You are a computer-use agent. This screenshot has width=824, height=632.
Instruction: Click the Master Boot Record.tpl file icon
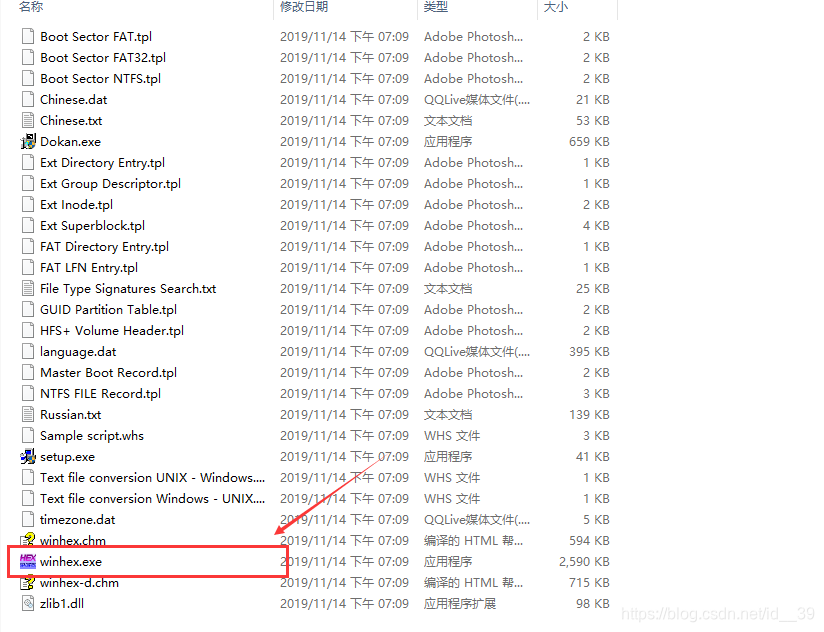(x=28, y=372)
